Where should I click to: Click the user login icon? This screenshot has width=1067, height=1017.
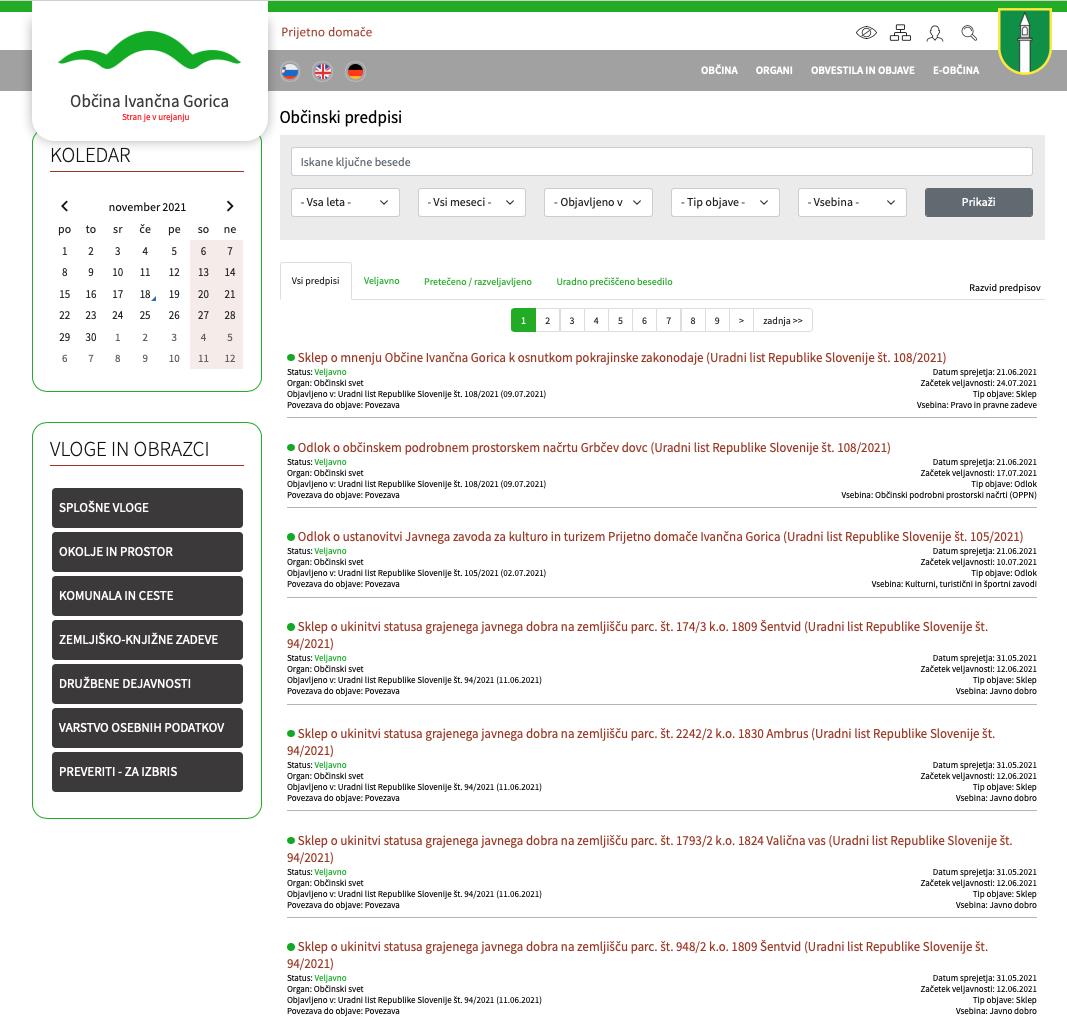935,33
